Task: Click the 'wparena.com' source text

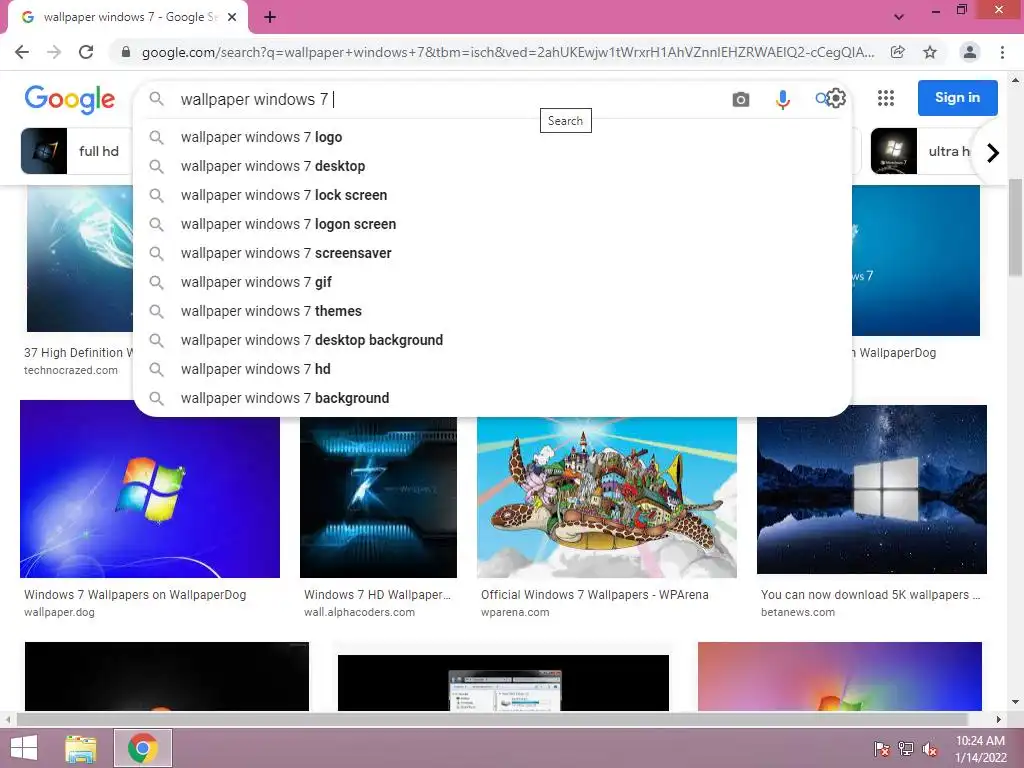Action: (515, 613)
